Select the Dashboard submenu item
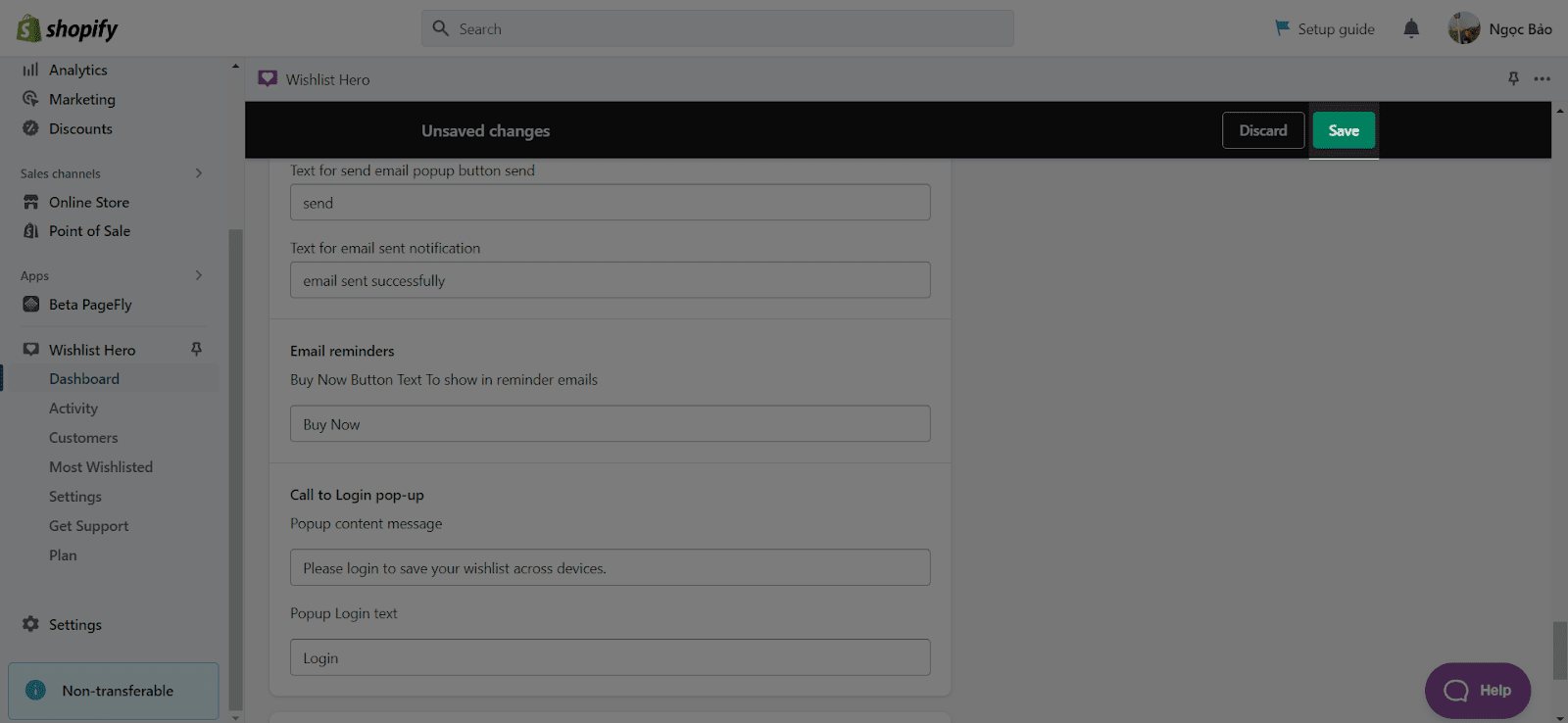This screenshot has width=1568, height=723. pos(84,379)
